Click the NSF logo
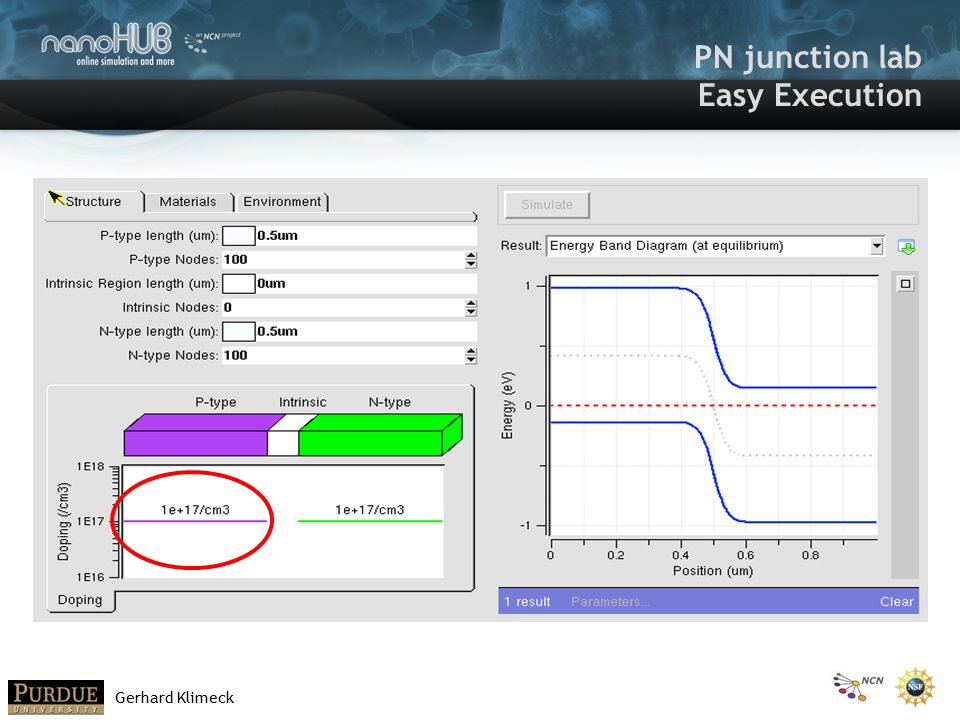 [915, 687]
